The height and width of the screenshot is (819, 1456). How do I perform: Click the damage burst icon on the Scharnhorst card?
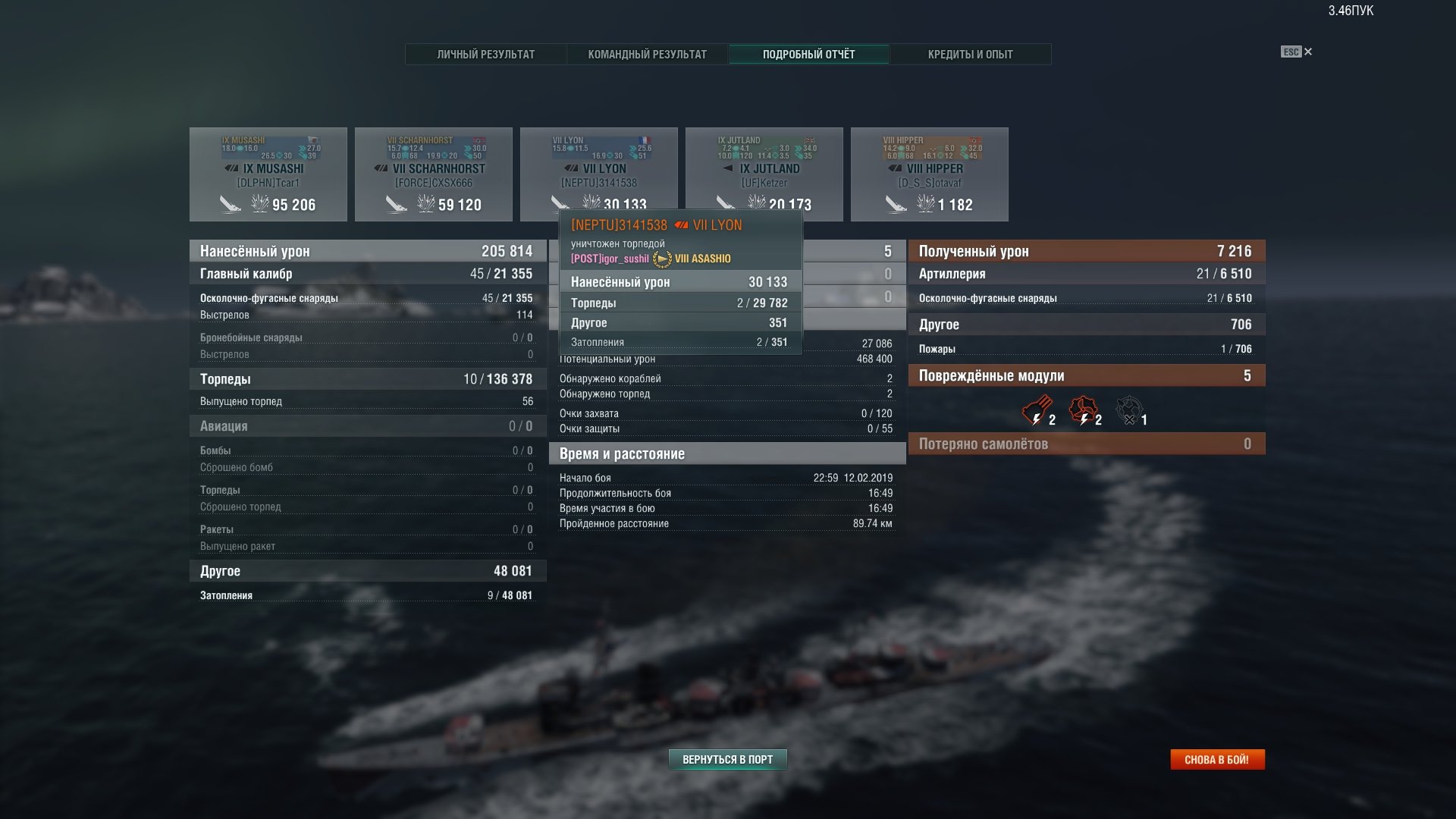click(426, 203)
